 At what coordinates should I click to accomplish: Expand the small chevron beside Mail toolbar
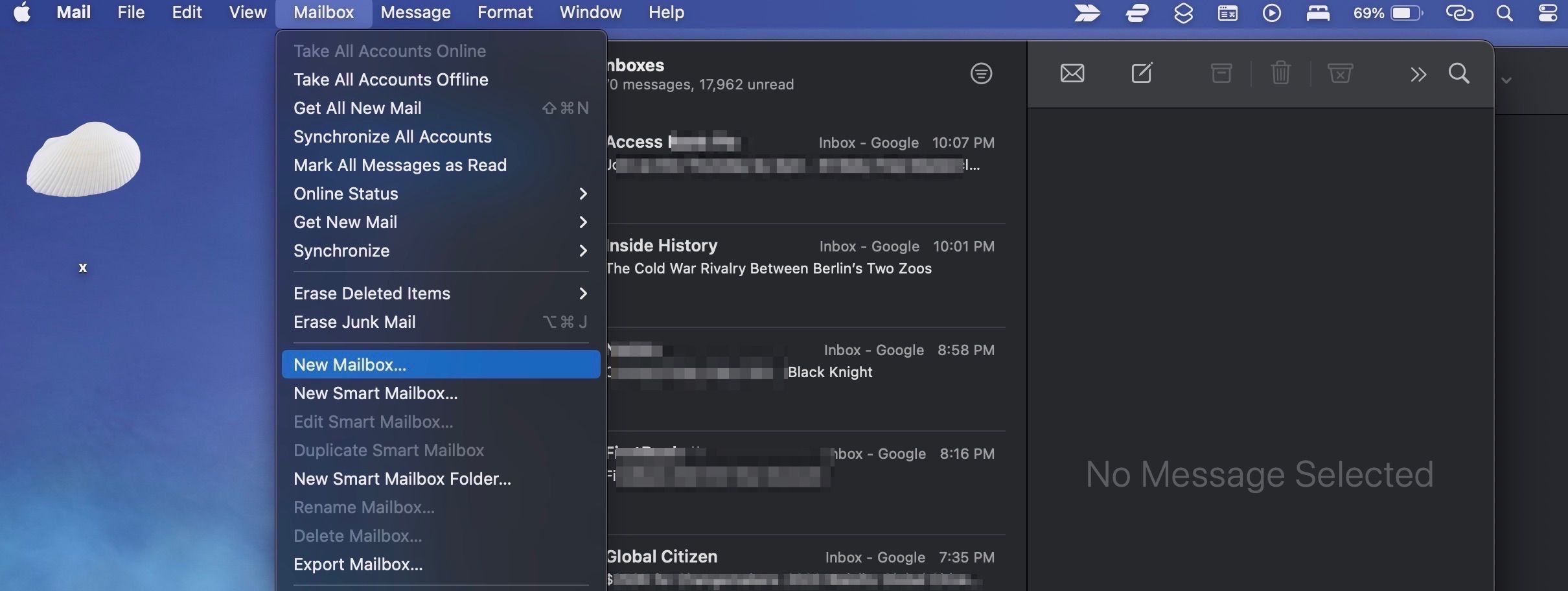point(1506,80)
